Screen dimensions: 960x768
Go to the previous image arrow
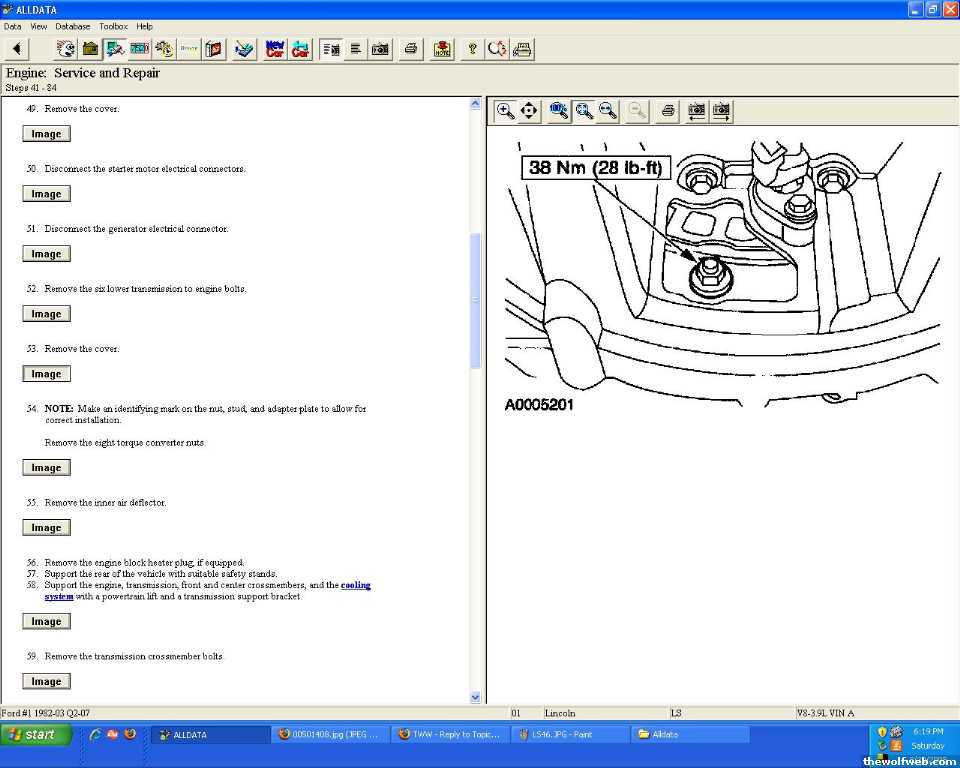696,111
